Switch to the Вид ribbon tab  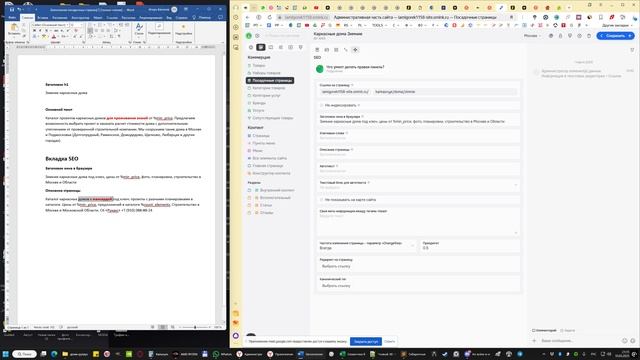point(169,18)
